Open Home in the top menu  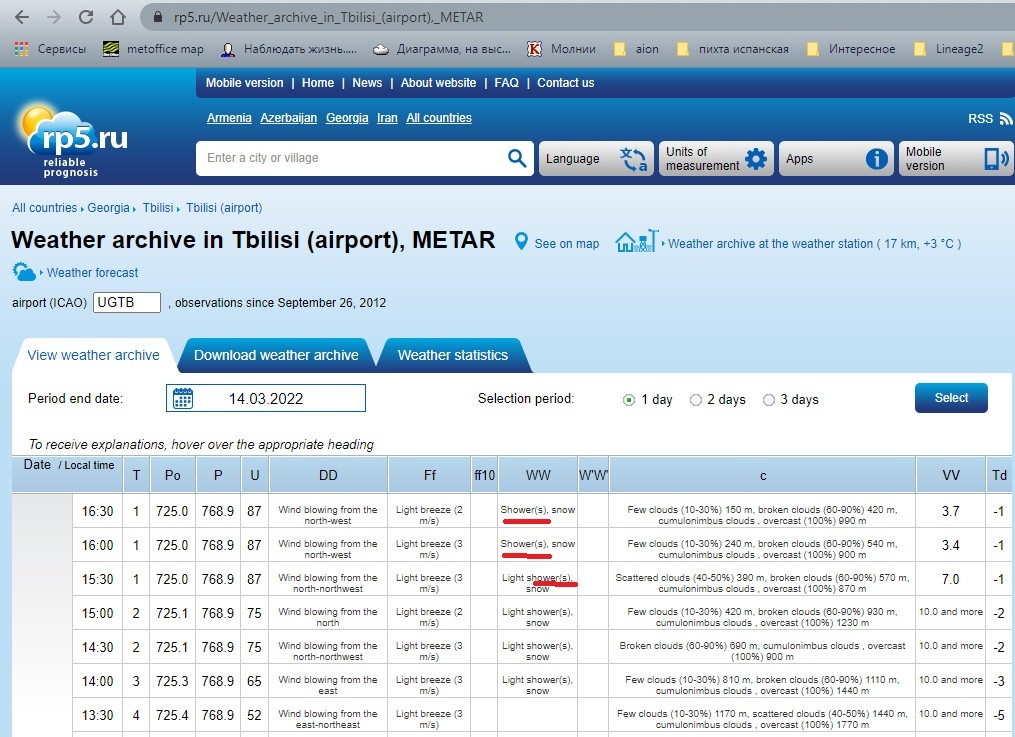[318, 83]
